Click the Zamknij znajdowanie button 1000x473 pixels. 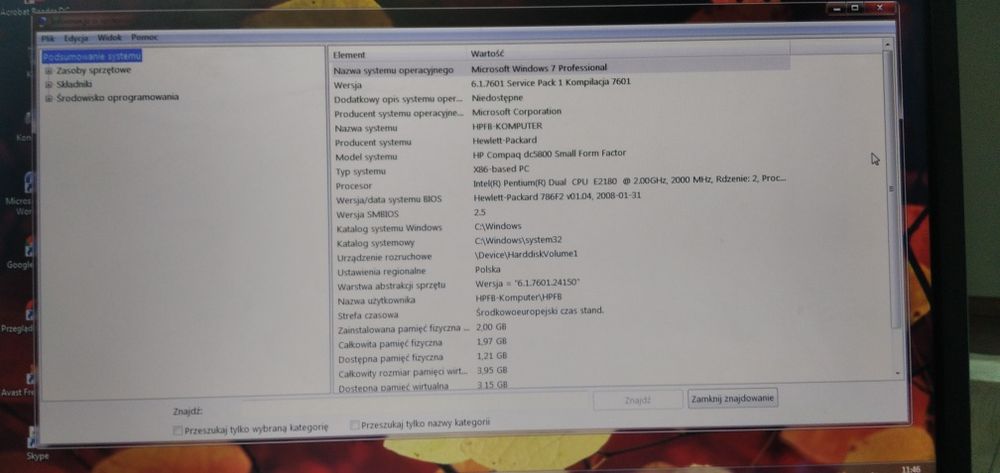733,398
